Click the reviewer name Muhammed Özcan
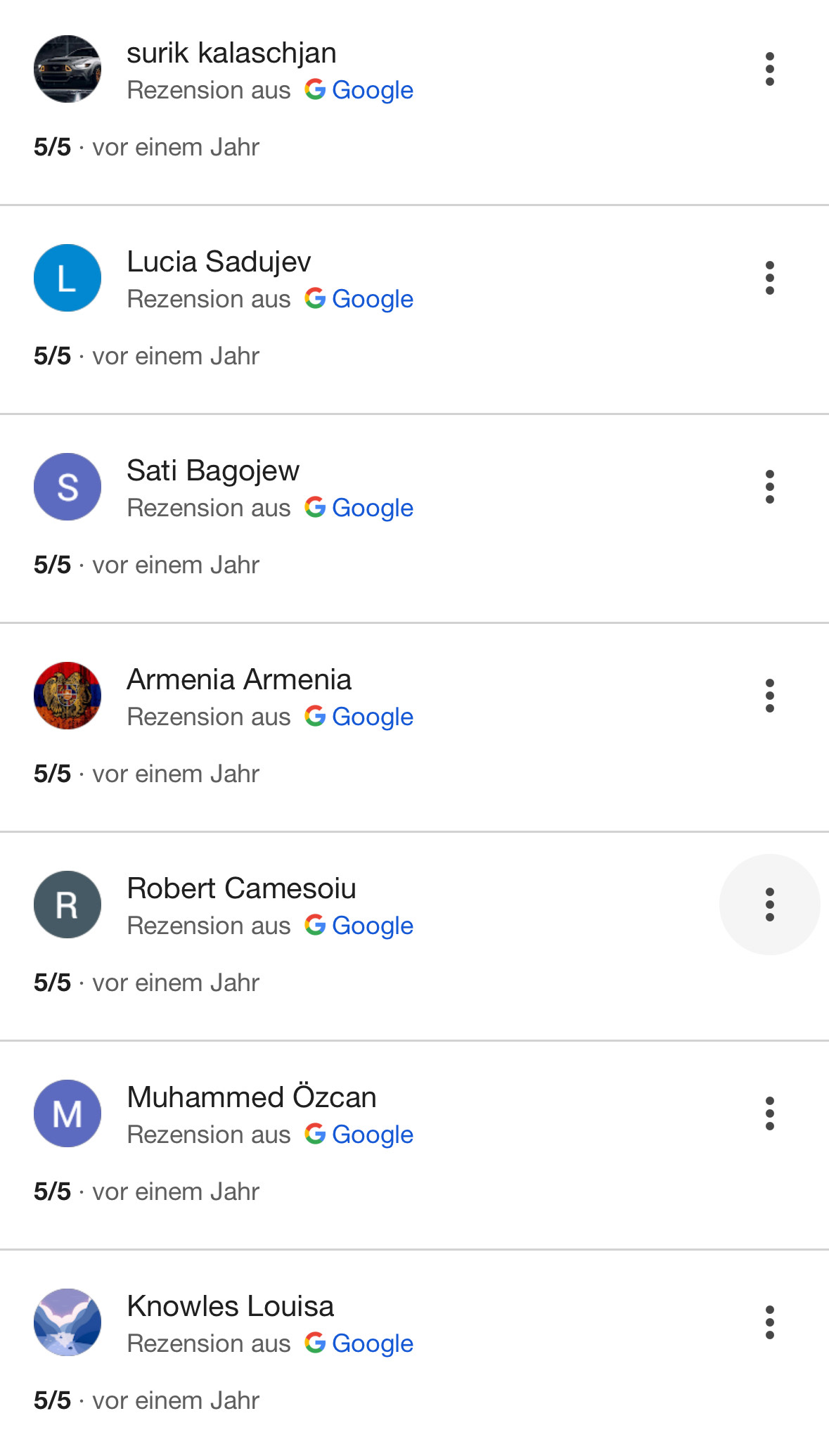The height and width of the screenshot is (1456, 829). 252,1097
